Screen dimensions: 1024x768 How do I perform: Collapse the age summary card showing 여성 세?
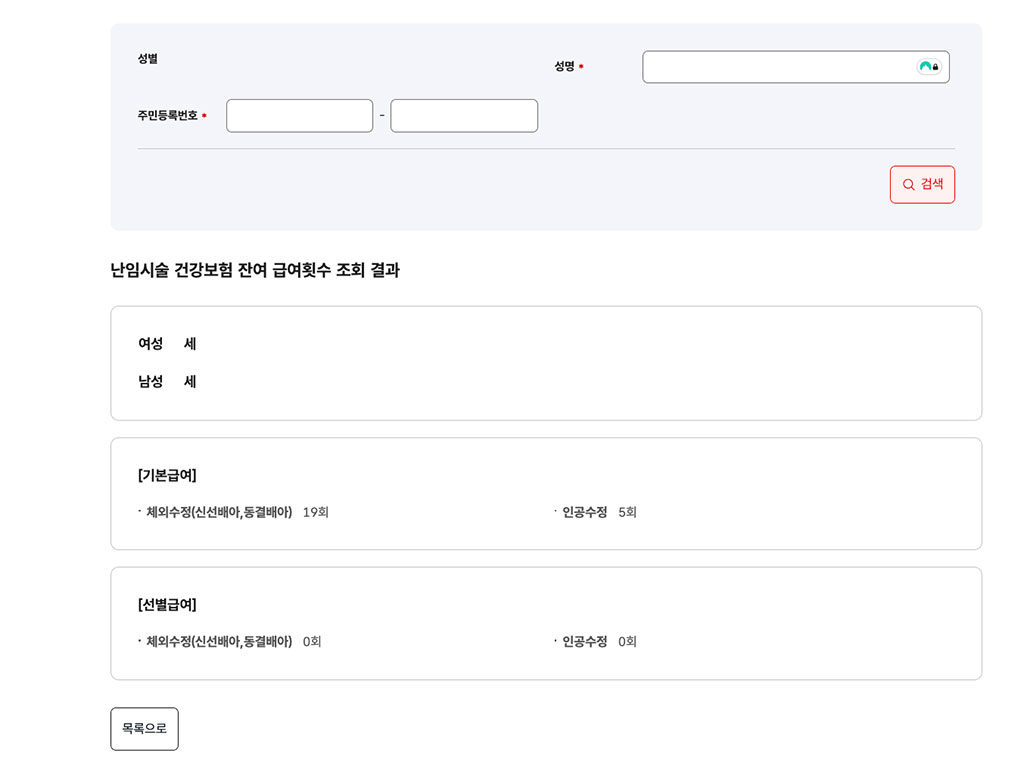coord(545,362)
